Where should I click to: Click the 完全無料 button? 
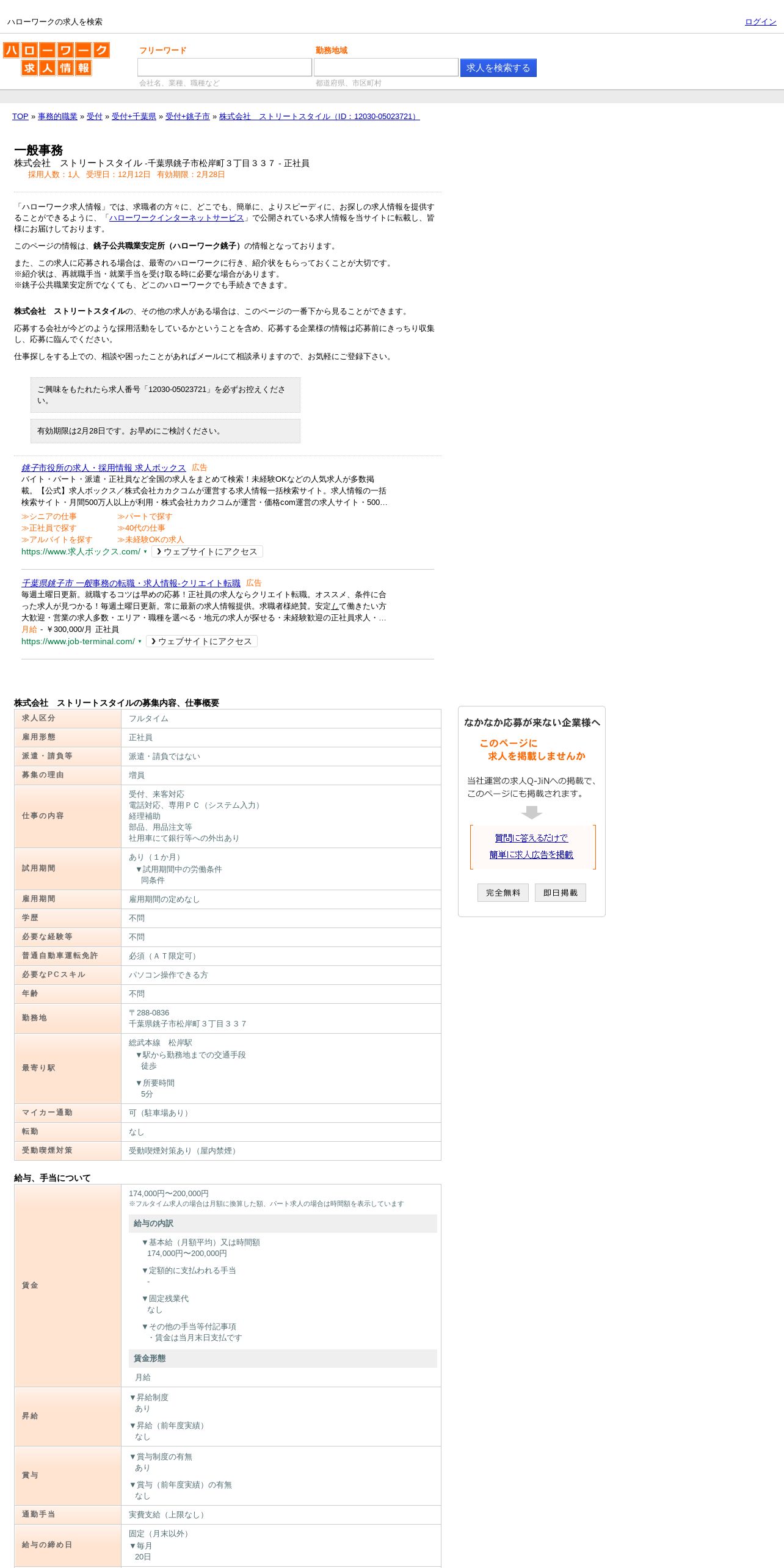click(503, 893)
